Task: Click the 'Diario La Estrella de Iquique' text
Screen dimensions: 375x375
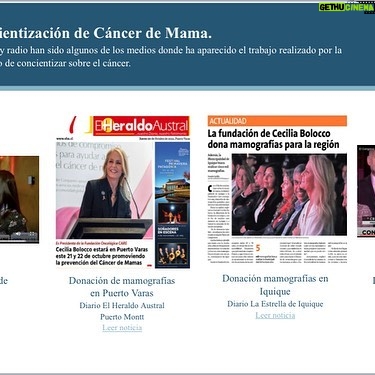Action: coord(275,304)
